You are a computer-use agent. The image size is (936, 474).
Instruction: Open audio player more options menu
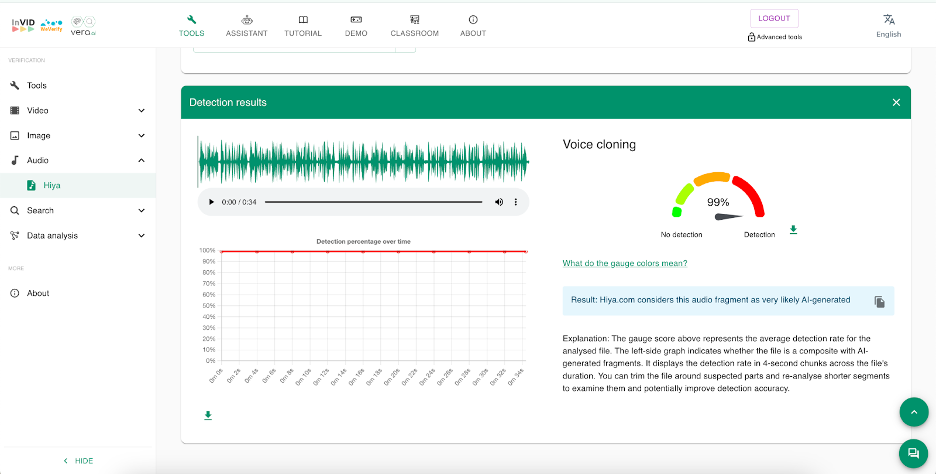click(x=516, y=202)
